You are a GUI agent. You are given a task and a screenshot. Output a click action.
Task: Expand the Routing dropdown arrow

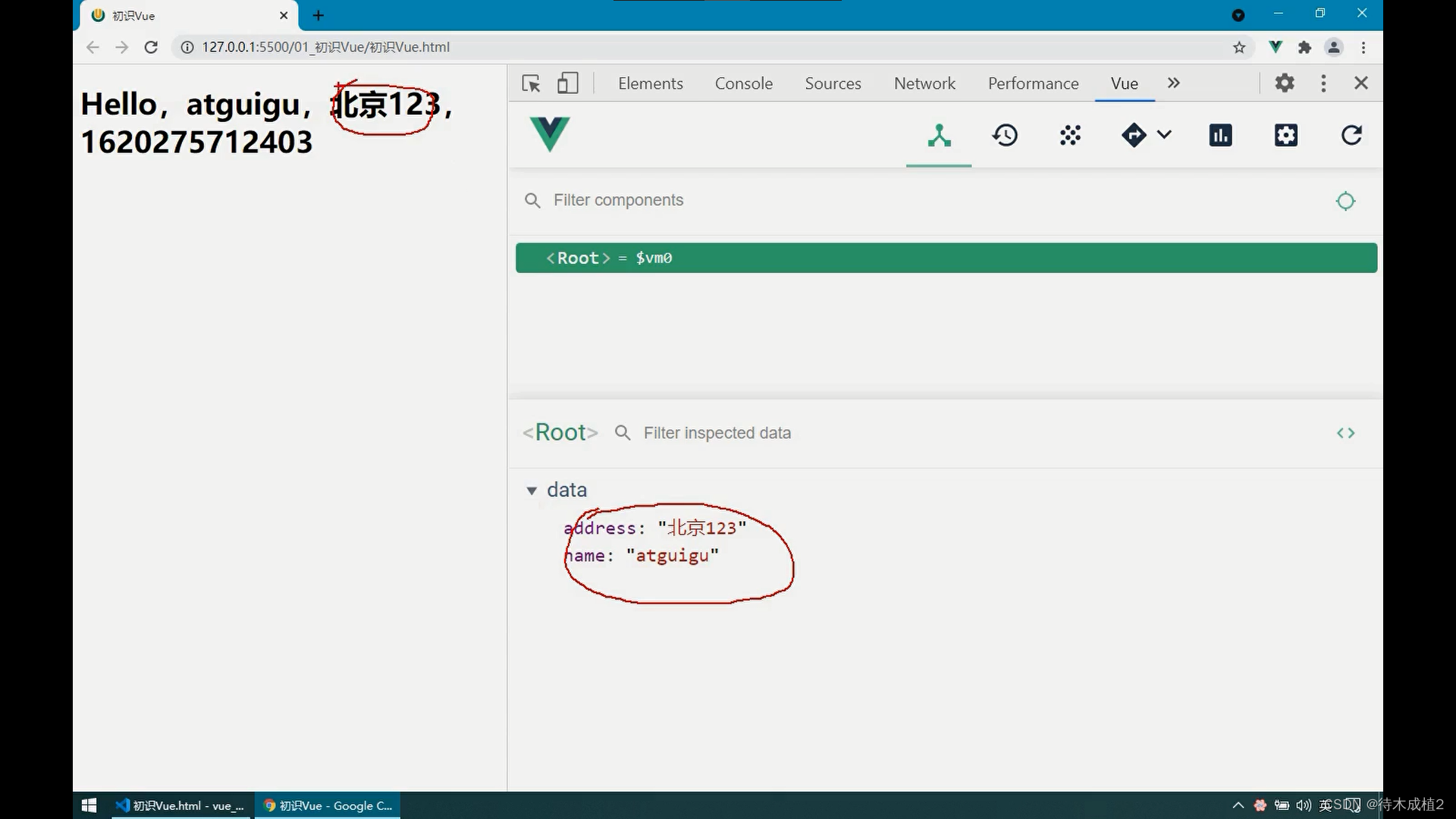tap(1164, 135)
